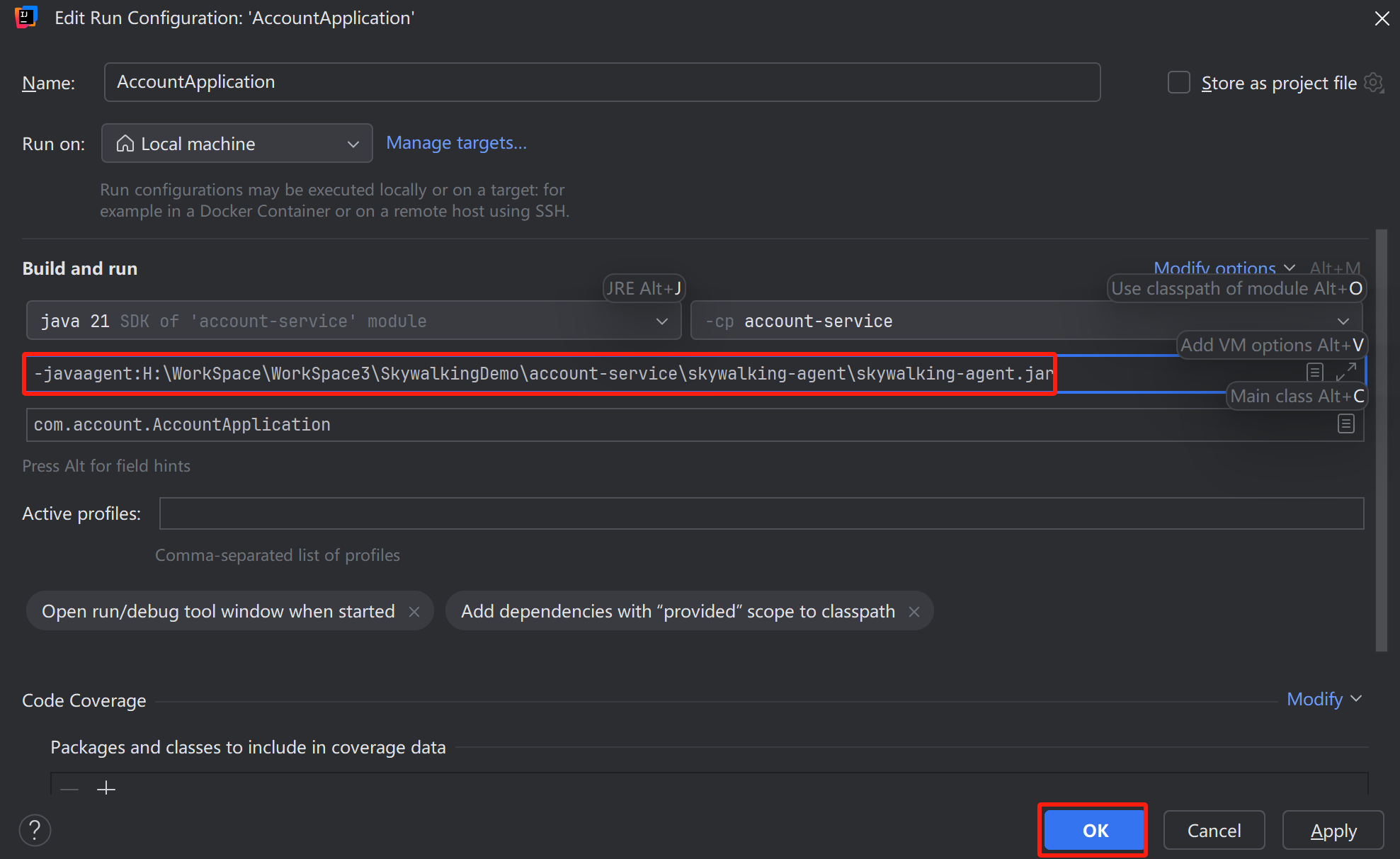Viewport: 1400px width, 859px height.
Task: Click the minus icon in coverage list
Action: pos(69,788)
